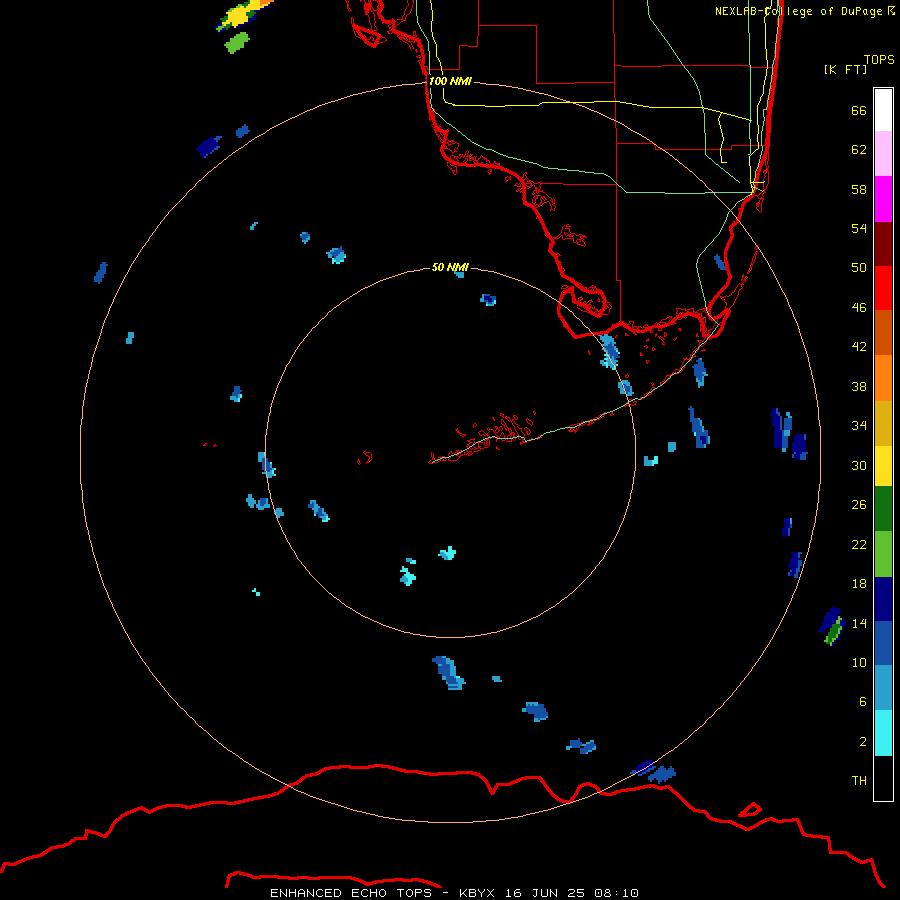The width and height of the screenshot is (900, 900).
Task: Click the legend value '38'
Action: point(859,386)
